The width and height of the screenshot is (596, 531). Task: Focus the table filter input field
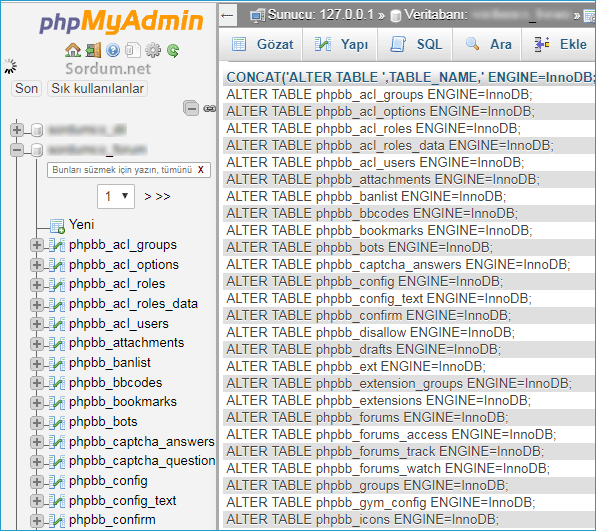click(128, 170)
